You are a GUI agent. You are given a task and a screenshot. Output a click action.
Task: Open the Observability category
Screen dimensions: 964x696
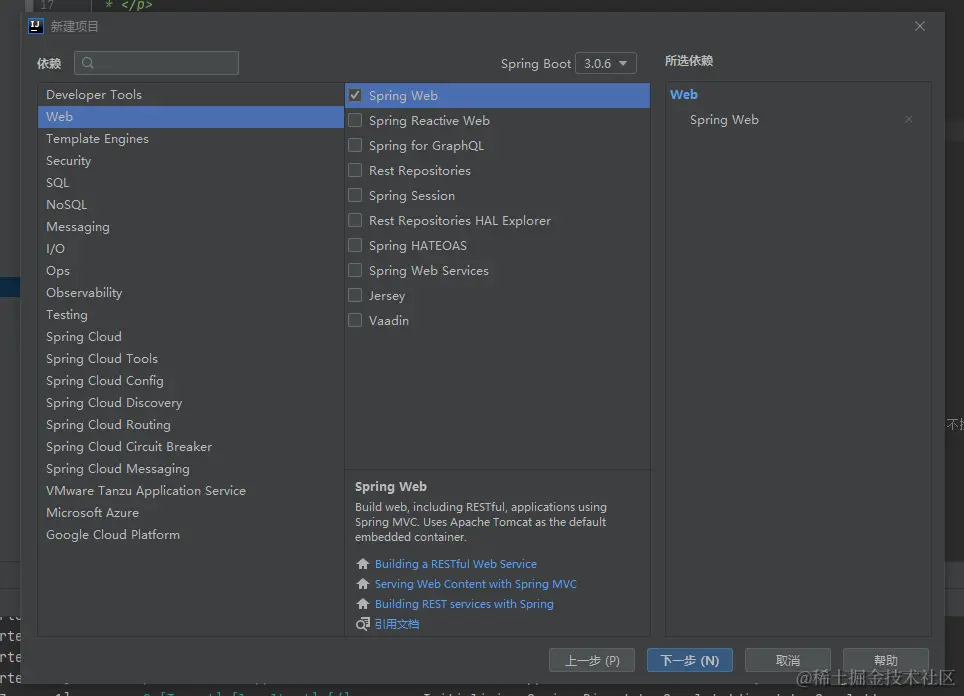(x=191, y=293)
